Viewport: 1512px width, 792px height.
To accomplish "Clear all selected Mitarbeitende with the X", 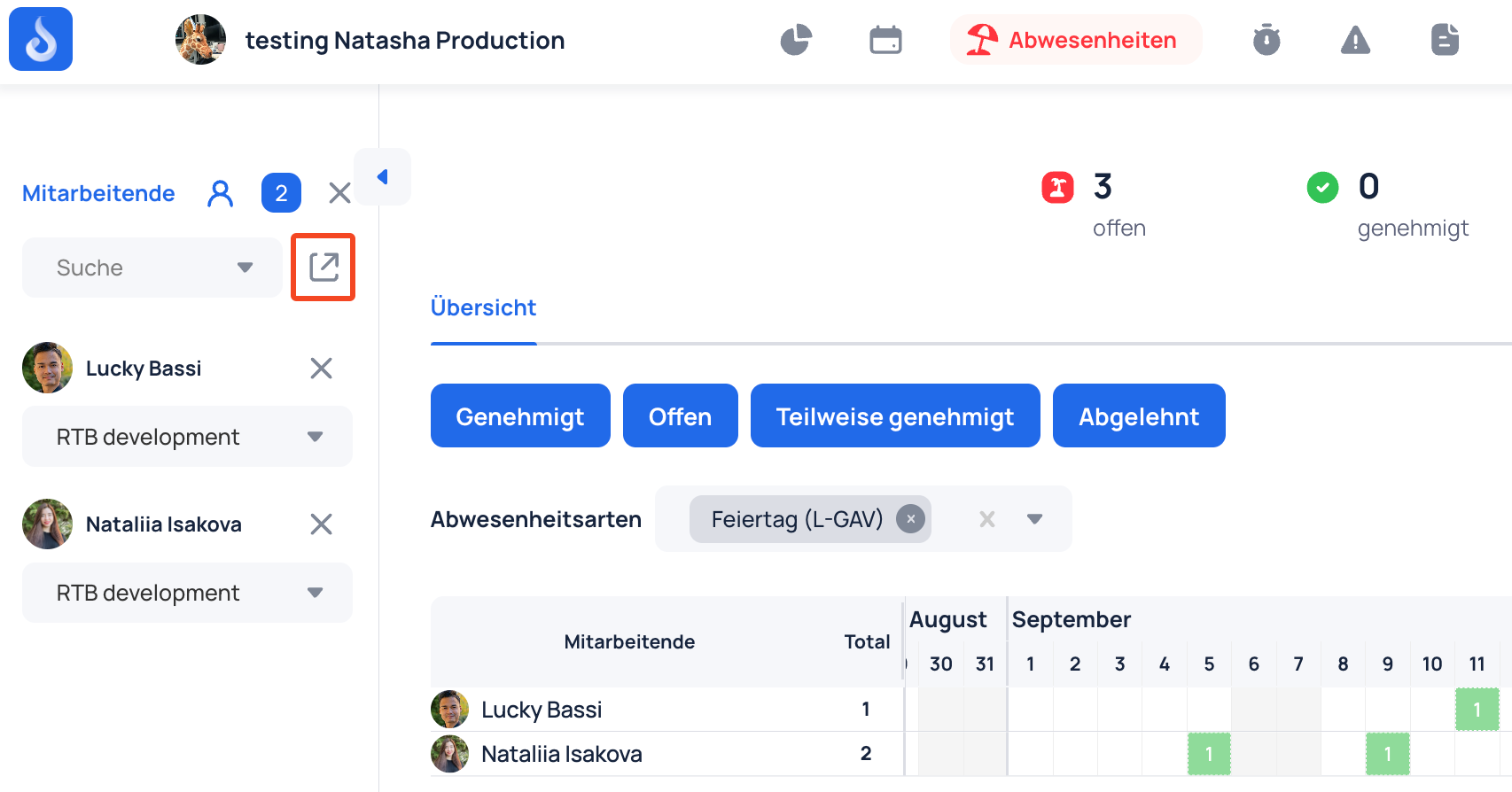I will [339, 193].
